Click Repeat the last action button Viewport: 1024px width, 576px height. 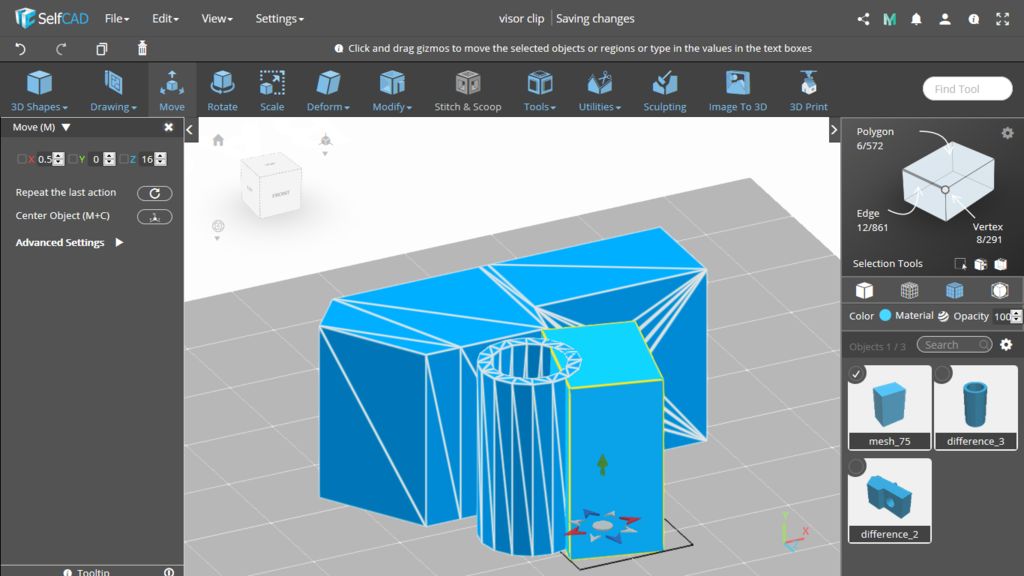(154, 193)
